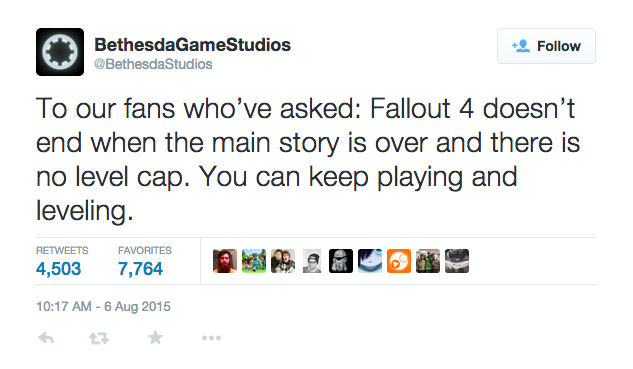Click the last dark grayscale avatar thumbnail
The image size is (633, 369).
(457, 261)
